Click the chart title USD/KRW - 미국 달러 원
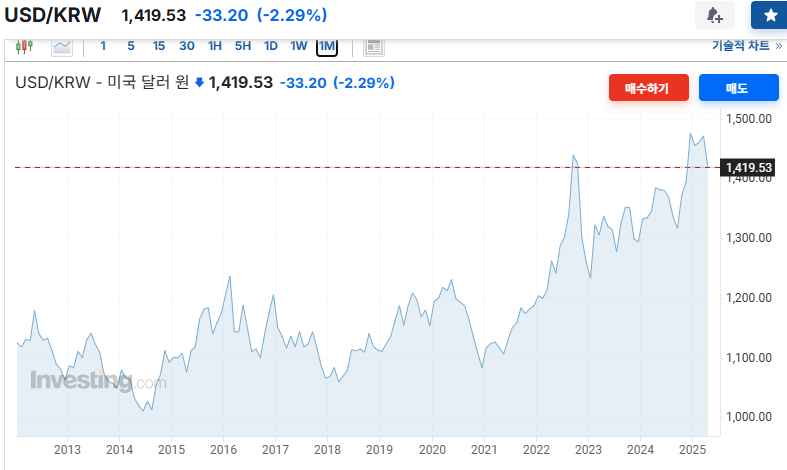Viewport: 787px width, 470px height. tap(102, 82)
